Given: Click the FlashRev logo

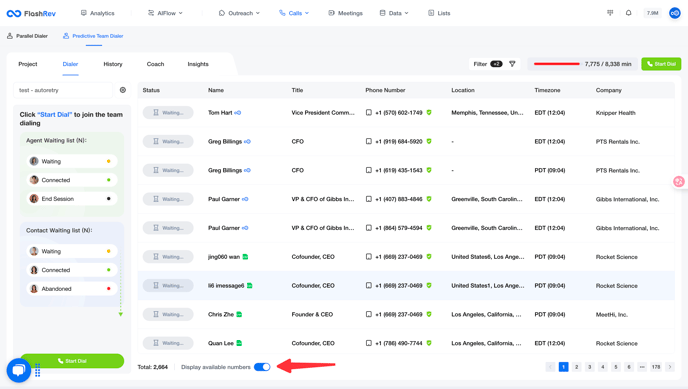Looking at the screenshot, I should tap(31, 14).
